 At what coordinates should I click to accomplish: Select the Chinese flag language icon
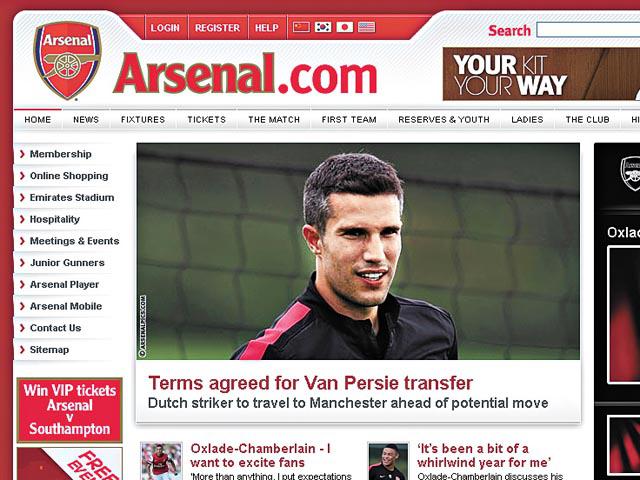pos(301,27)
